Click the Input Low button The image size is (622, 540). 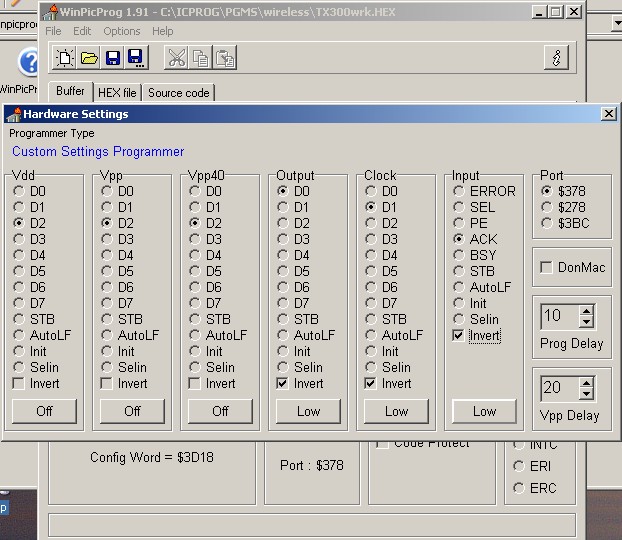coord(485,411)
